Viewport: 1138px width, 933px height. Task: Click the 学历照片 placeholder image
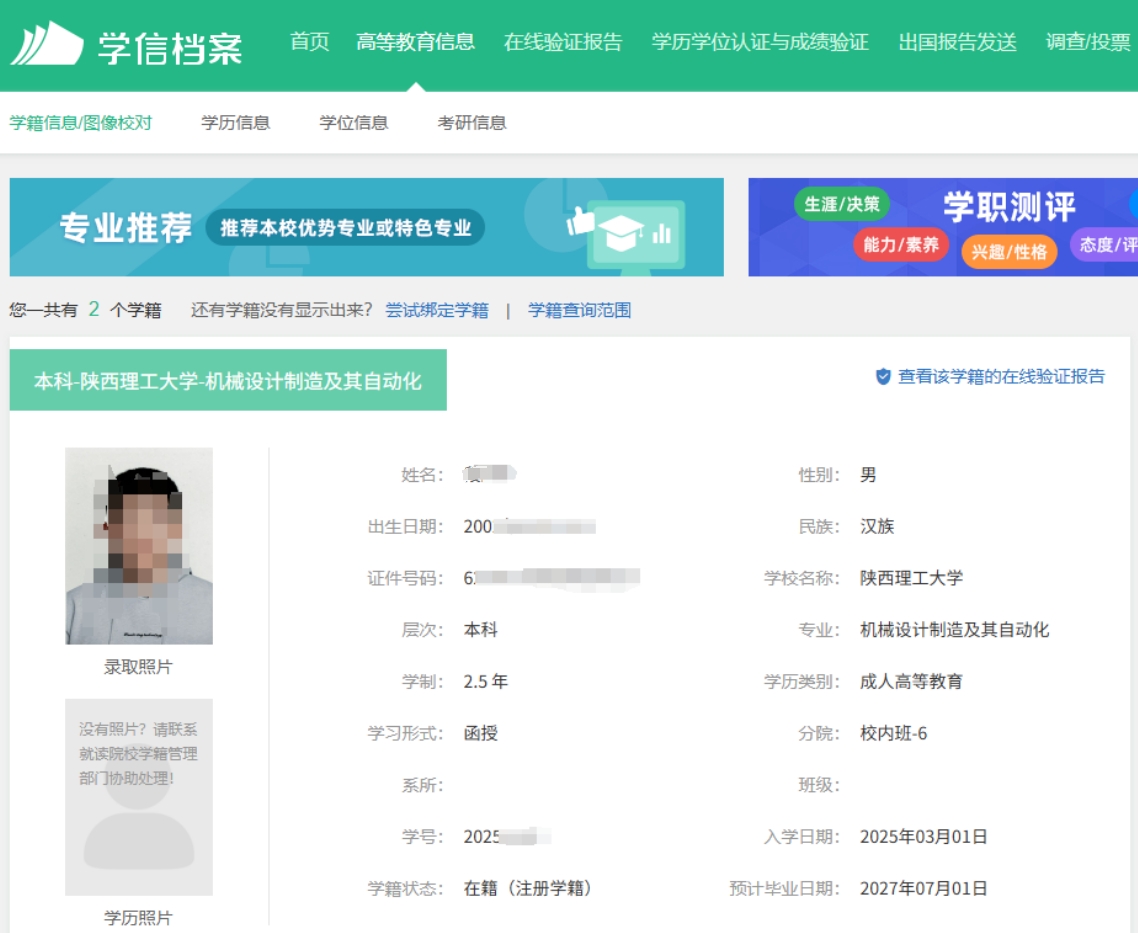[x=139, y=797]
